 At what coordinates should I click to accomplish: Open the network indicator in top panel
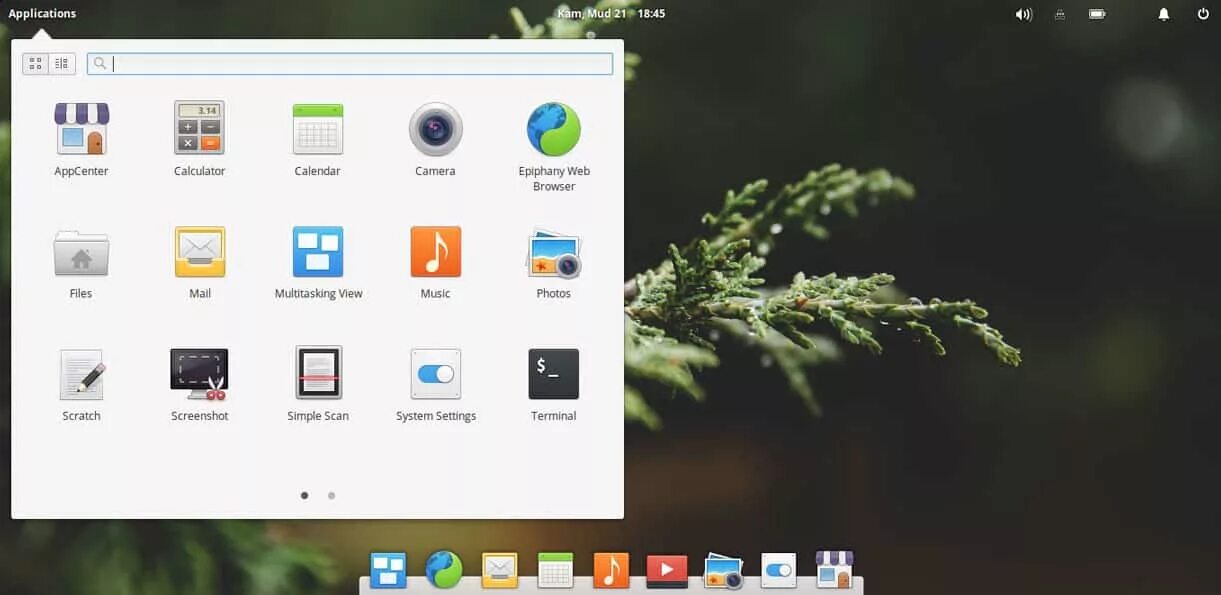tap(1060, 14)
